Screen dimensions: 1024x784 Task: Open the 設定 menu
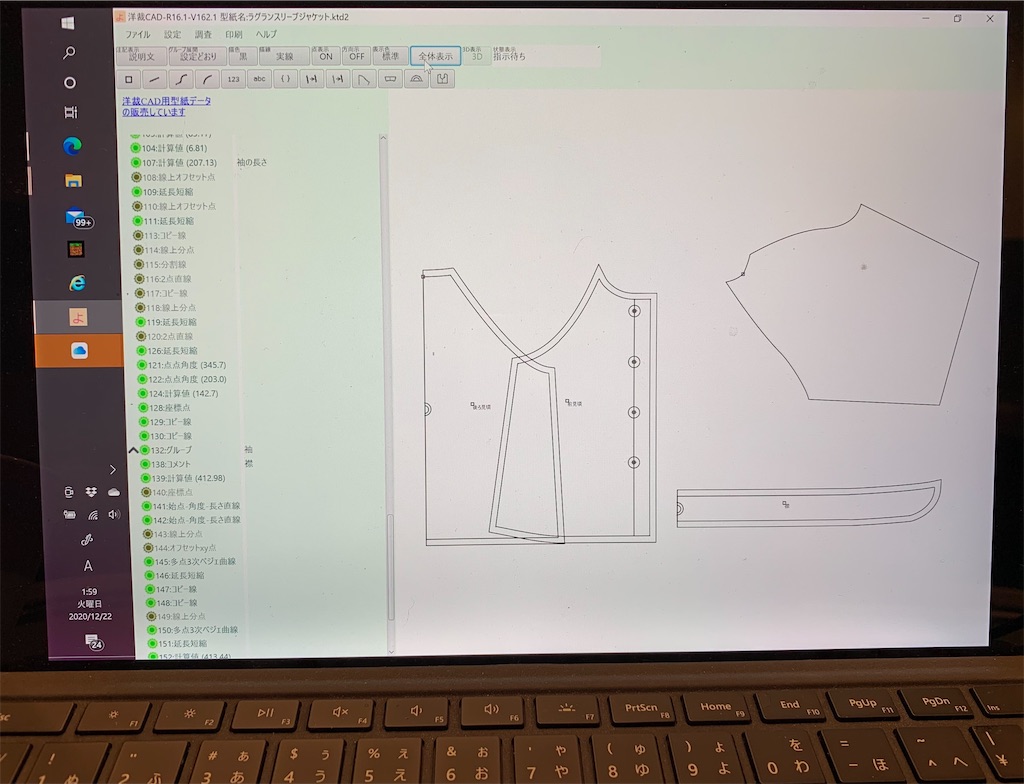click(172, 34)
